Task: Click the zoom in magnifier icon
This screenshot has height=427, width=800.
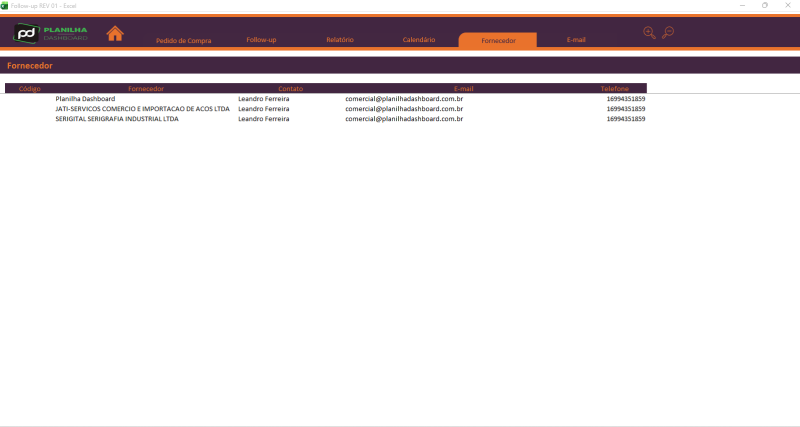Action: tap(649, 33)
